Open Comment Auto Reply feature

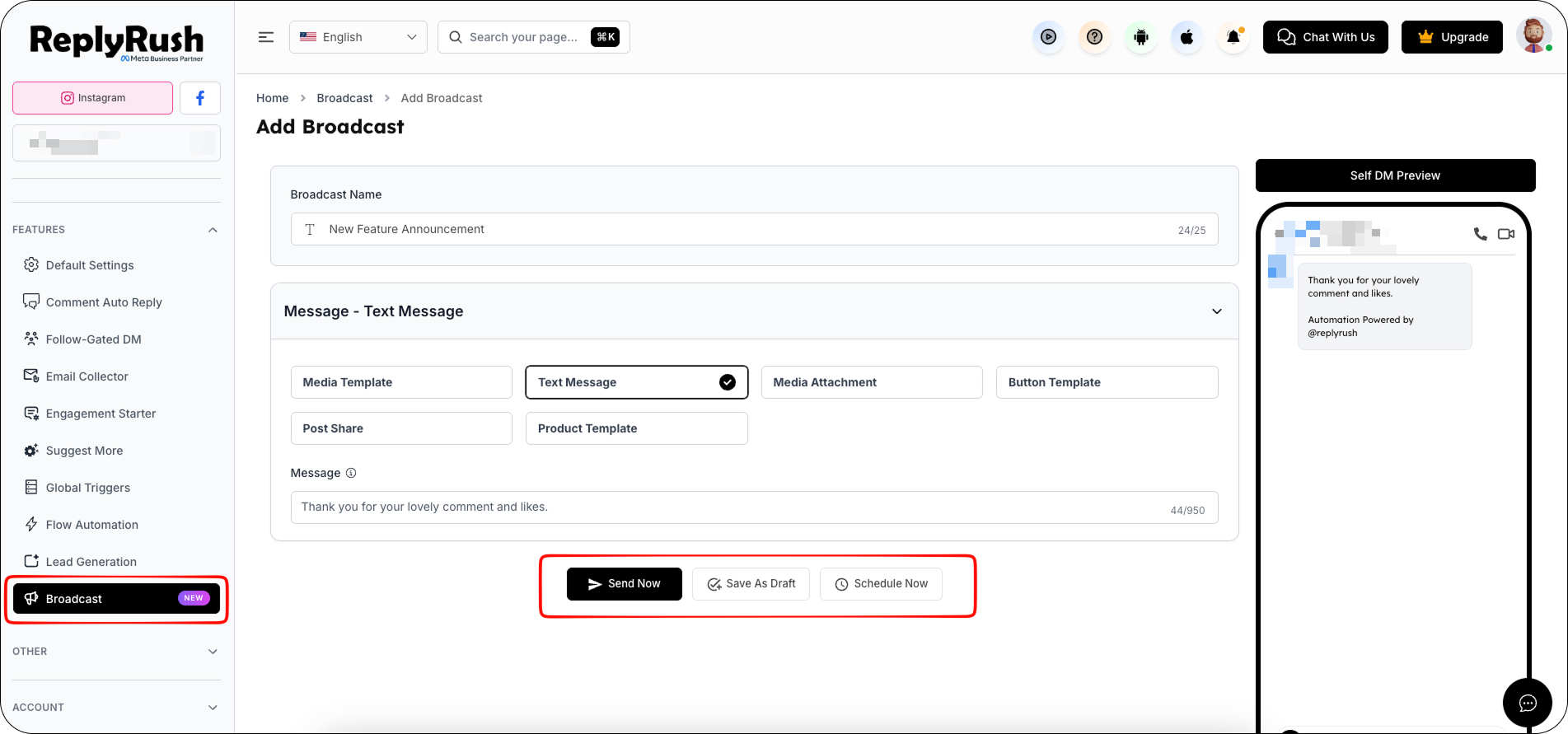pyautogui.click(x=116, y=302)
